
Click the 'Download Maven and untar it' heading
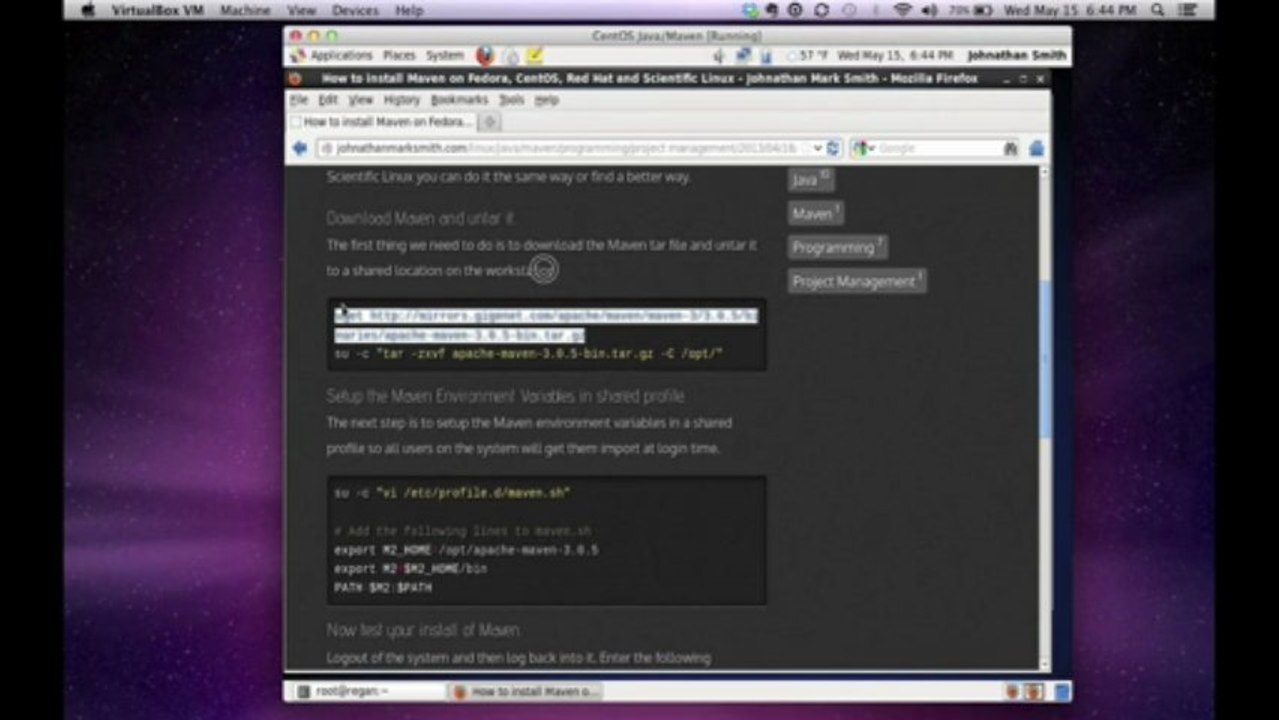coord(420,218)
